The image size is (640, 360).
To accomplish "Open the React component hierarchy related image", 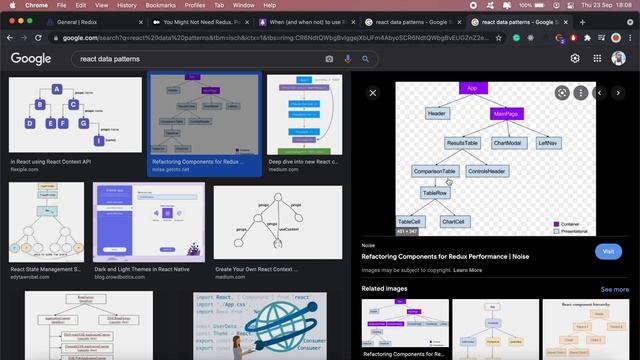I will pos(586,329).
